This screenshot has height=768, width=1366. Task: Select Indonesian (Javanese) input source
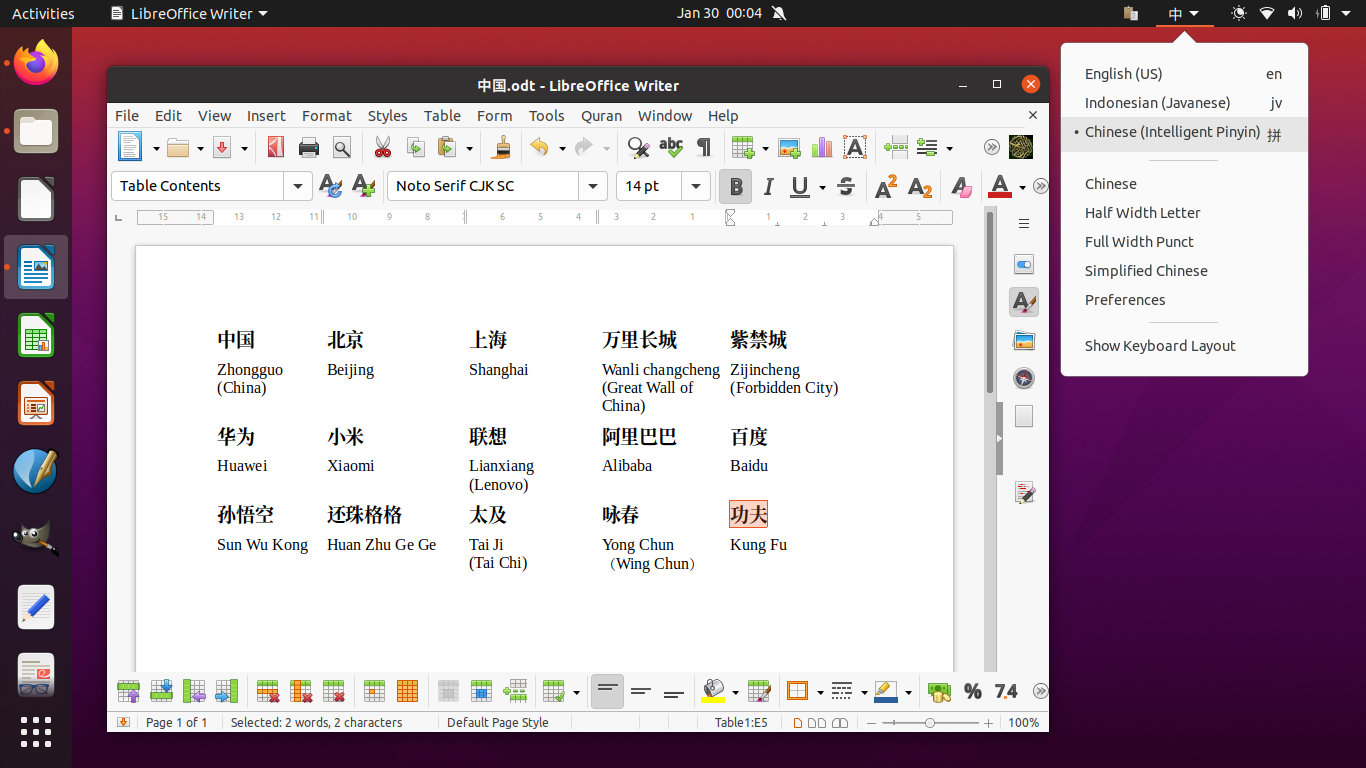pos(1184,103)
